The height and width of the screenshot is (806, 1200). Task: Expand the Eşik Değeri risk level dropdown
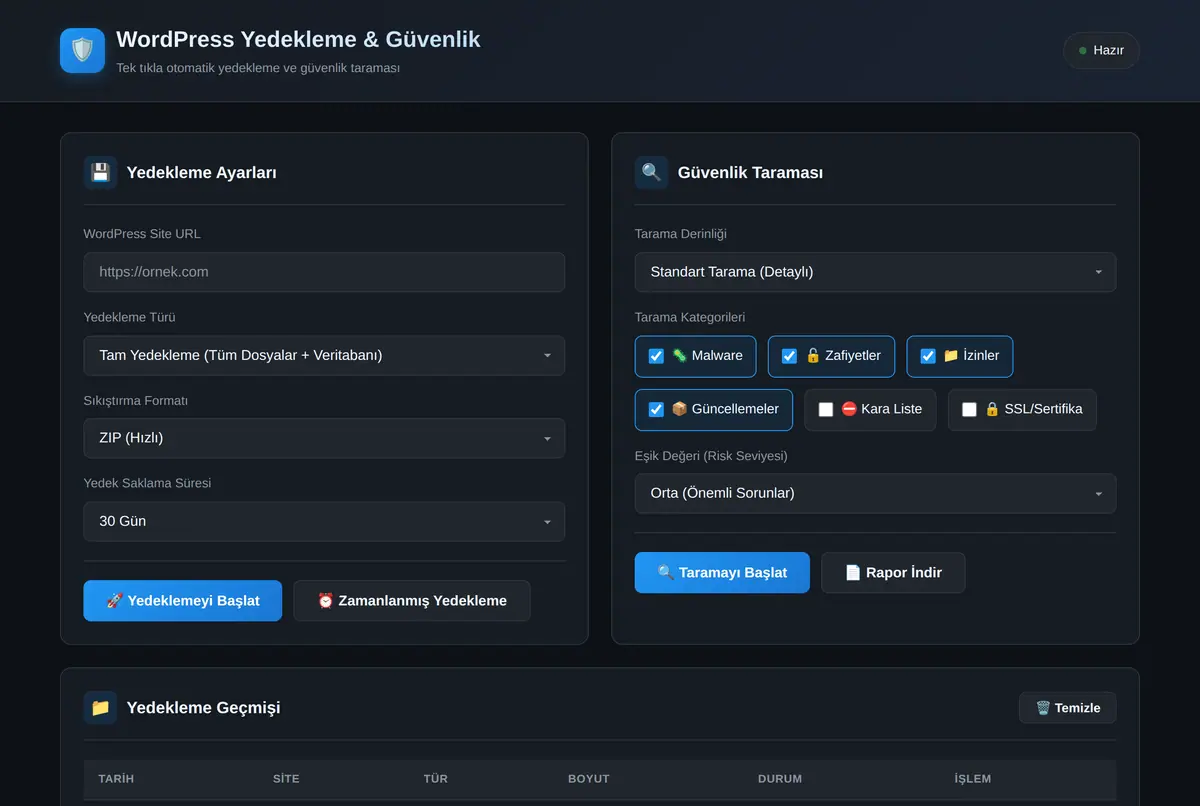pos(875,493)
